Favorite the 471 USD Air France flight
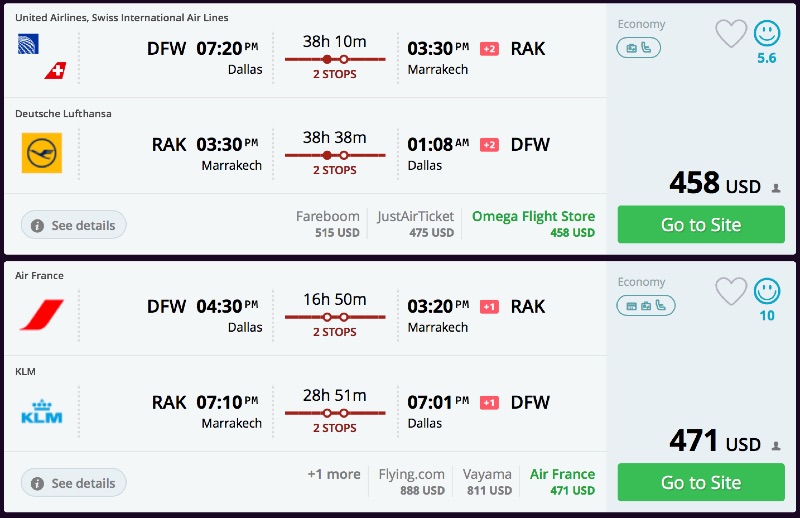 [731, 292]
